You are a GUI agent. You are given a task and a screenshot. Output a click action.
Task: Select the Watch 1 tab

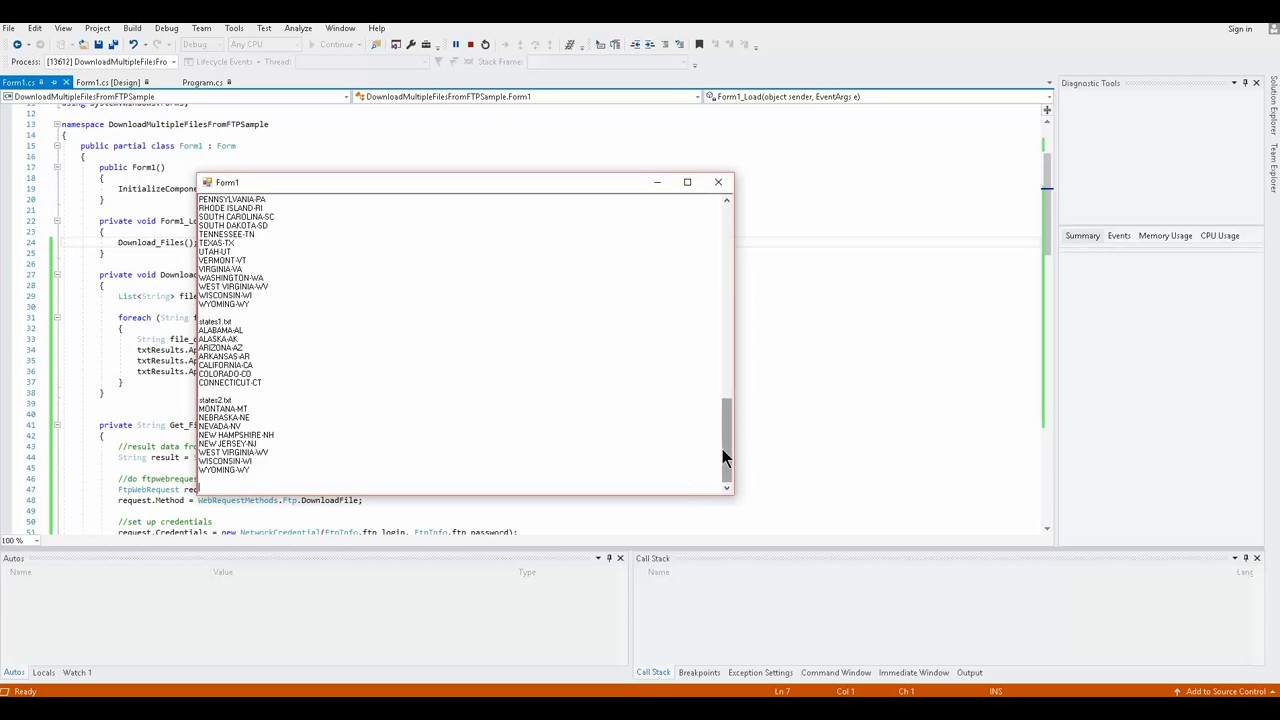[x=77, y=672]
